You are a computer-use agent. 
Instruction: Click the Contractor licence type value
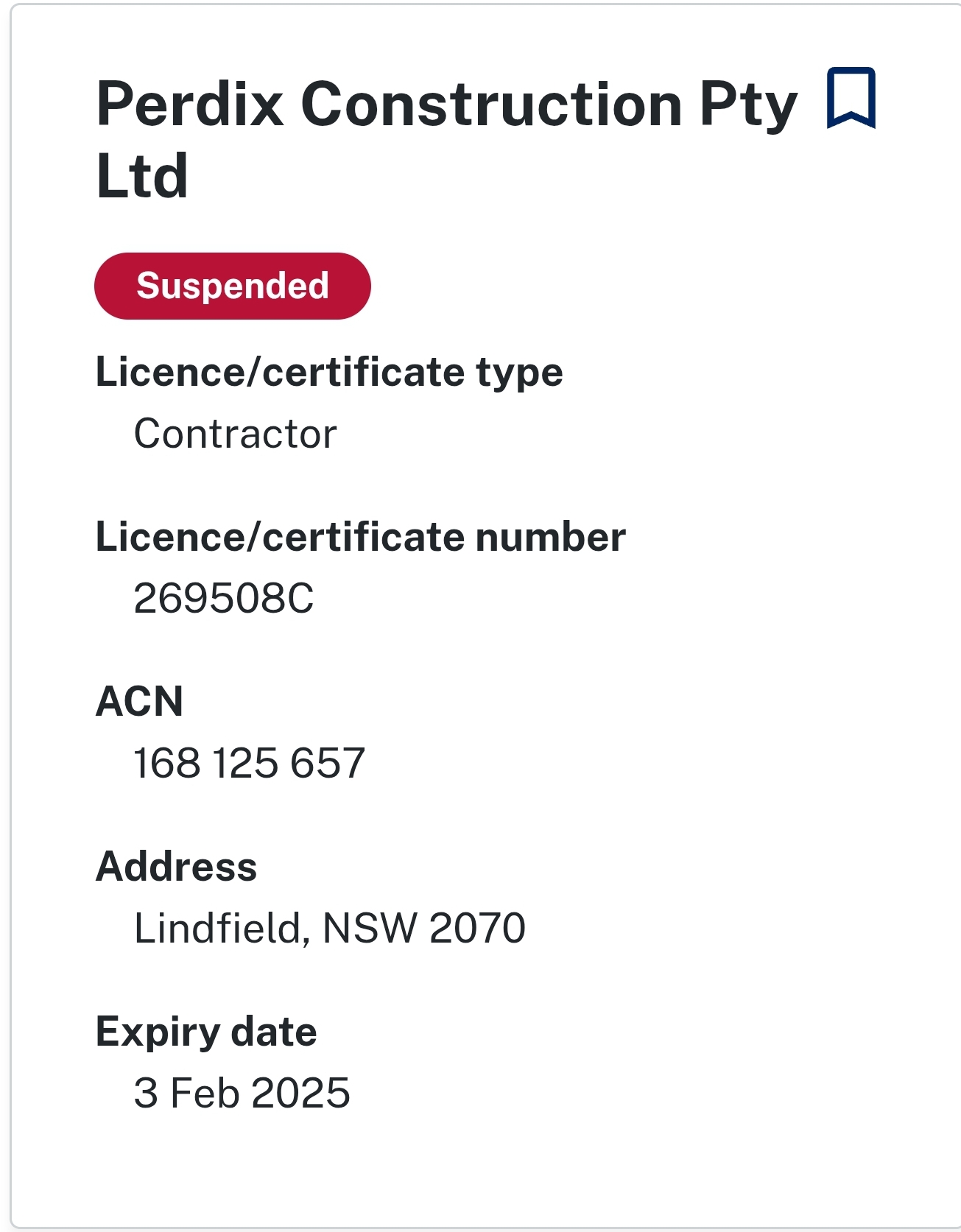pyautogui.click(x=235, y=434)
